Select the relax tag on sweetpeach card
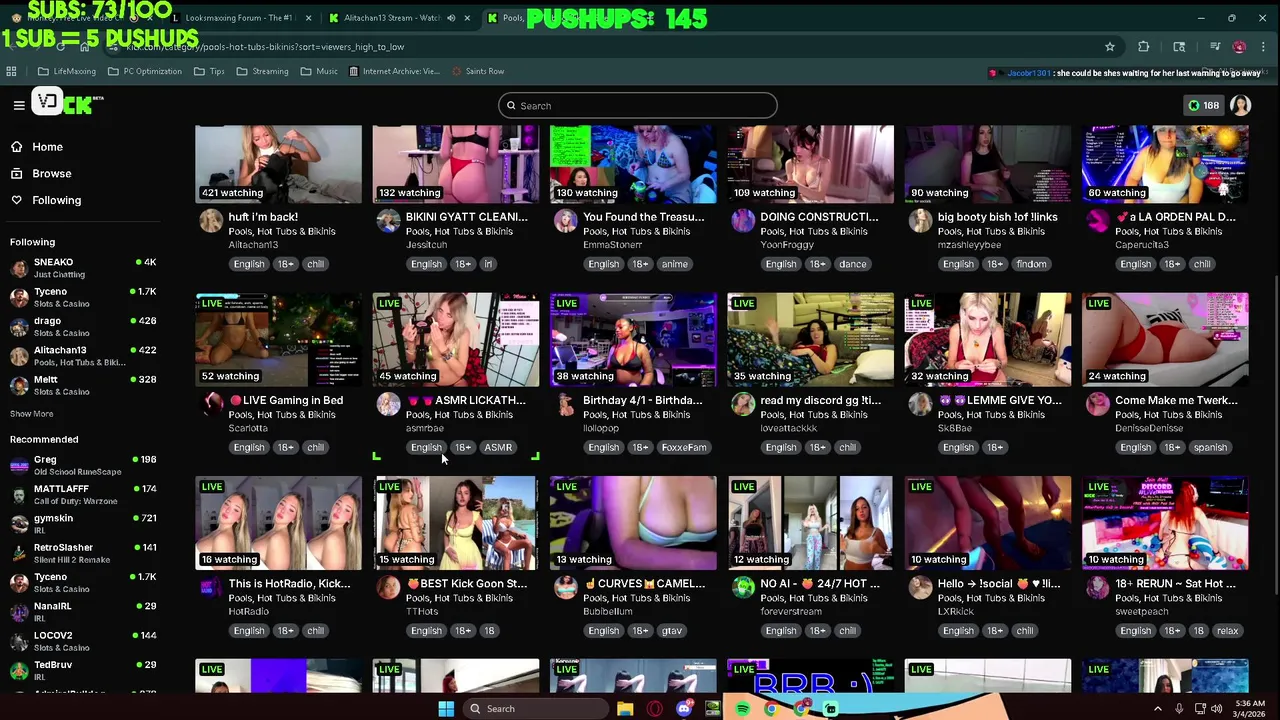The width and height of the screenshot is (1280, 720). click(1227, 631)
